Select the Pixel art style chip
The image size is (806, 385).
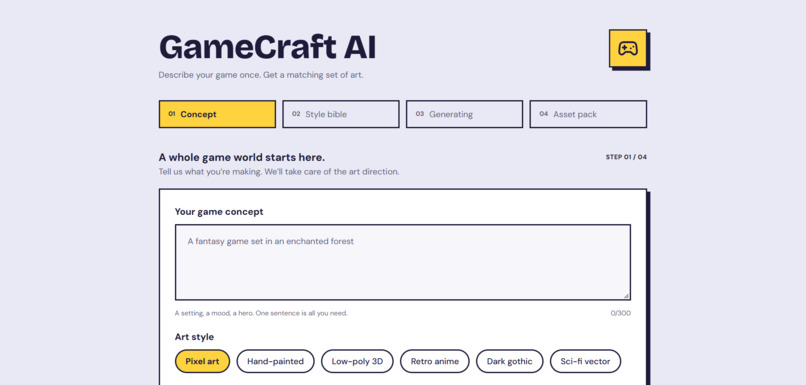click(202, 361)
